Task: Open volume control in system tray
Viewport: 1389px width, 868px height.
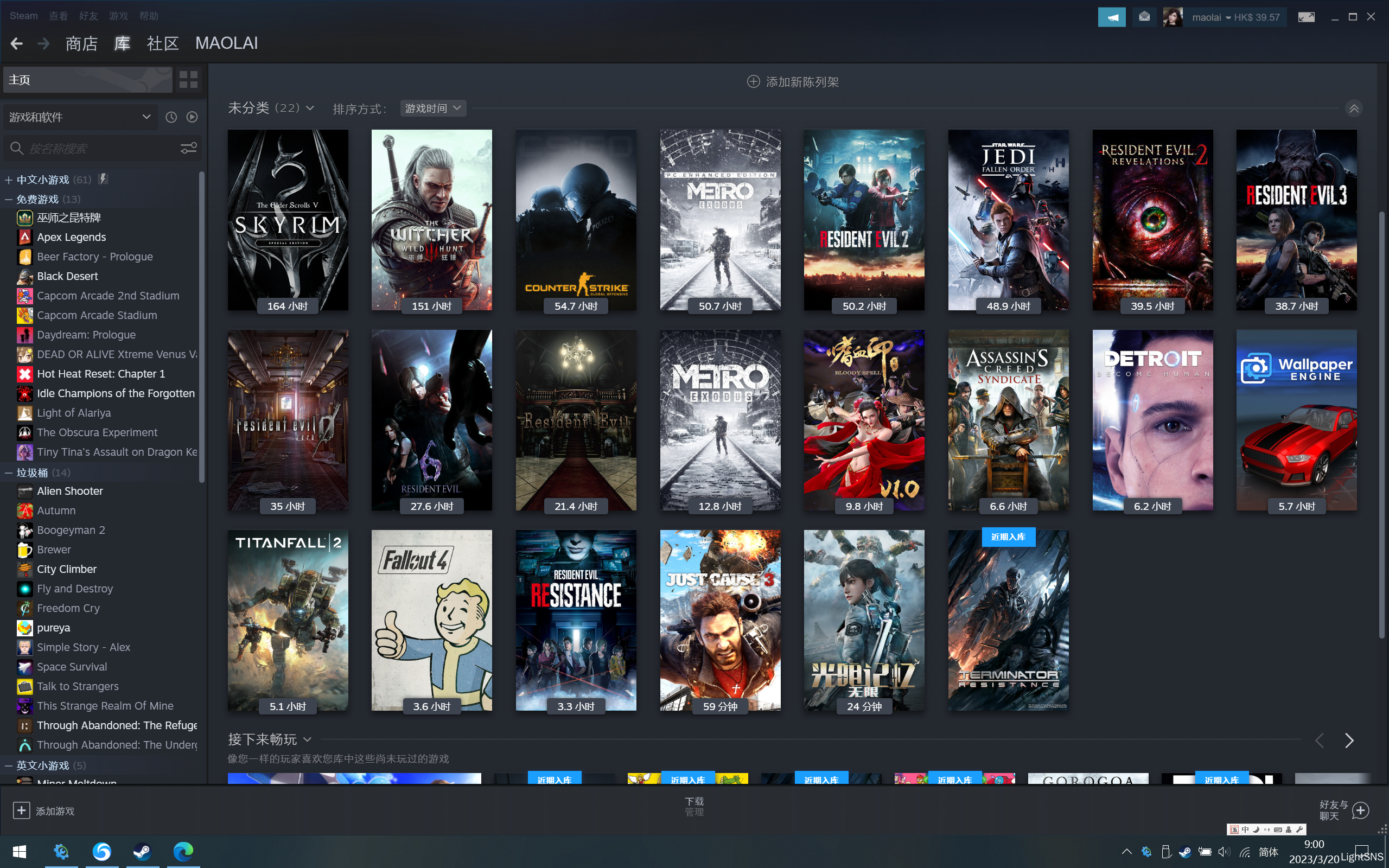Action: (1223, 852)
